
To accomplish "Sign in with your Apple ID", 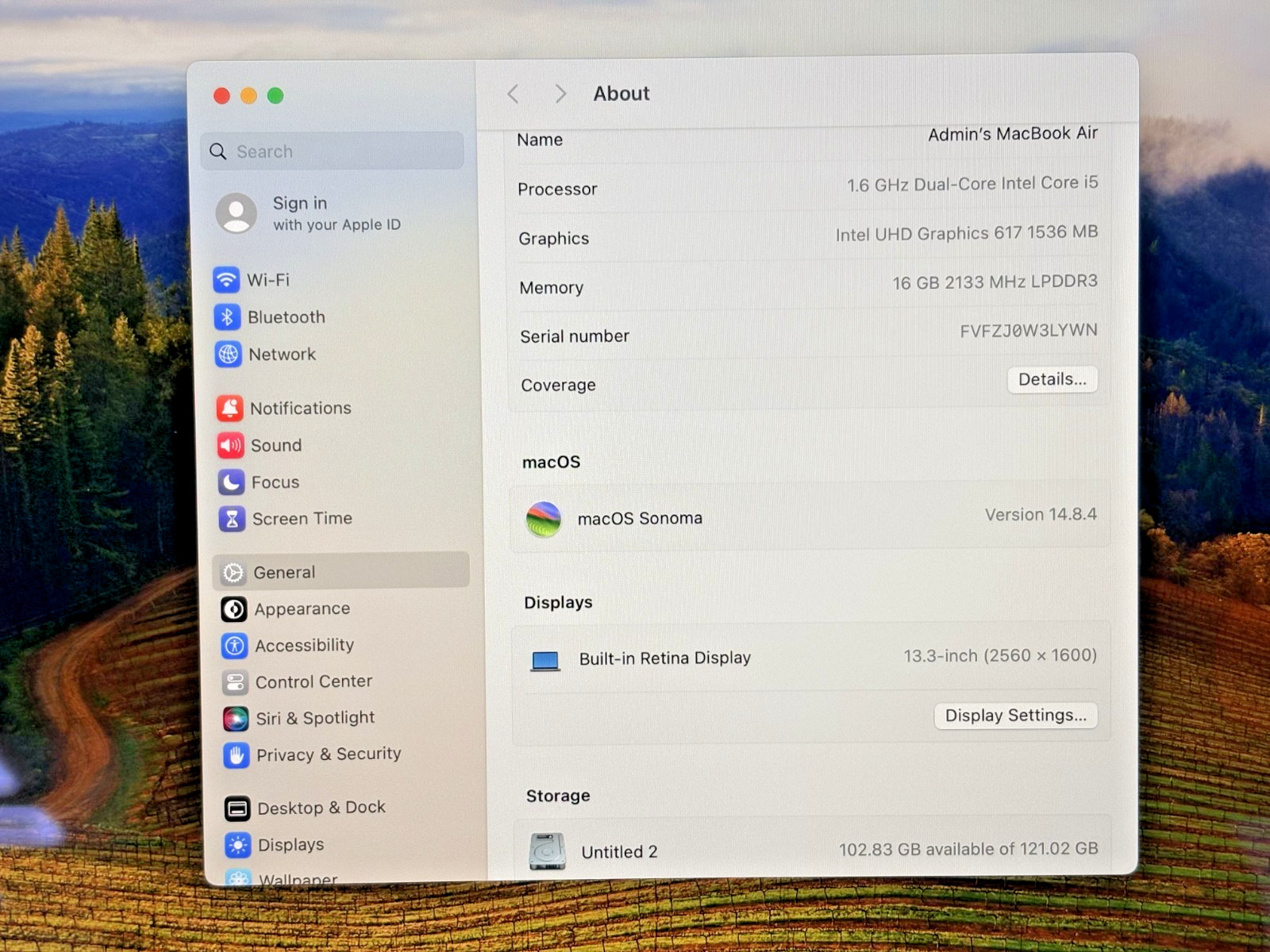I will [337, 213].
